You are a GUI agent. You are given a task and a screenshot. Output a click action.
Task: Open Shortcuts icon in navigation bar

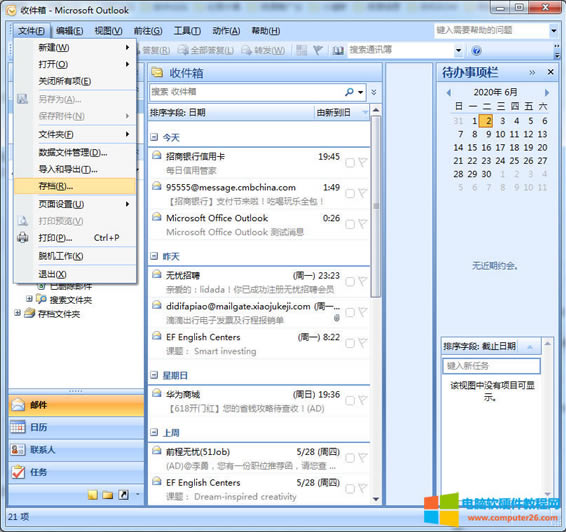(123, 494)
